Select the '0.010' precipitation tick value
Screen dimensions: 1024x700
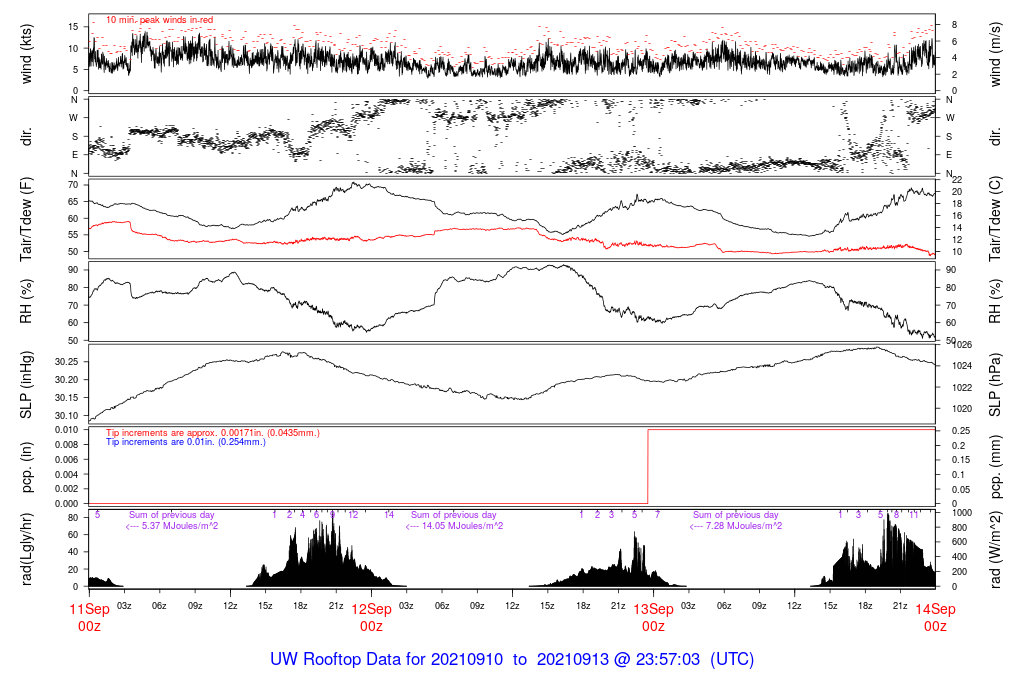click(67, 430)
